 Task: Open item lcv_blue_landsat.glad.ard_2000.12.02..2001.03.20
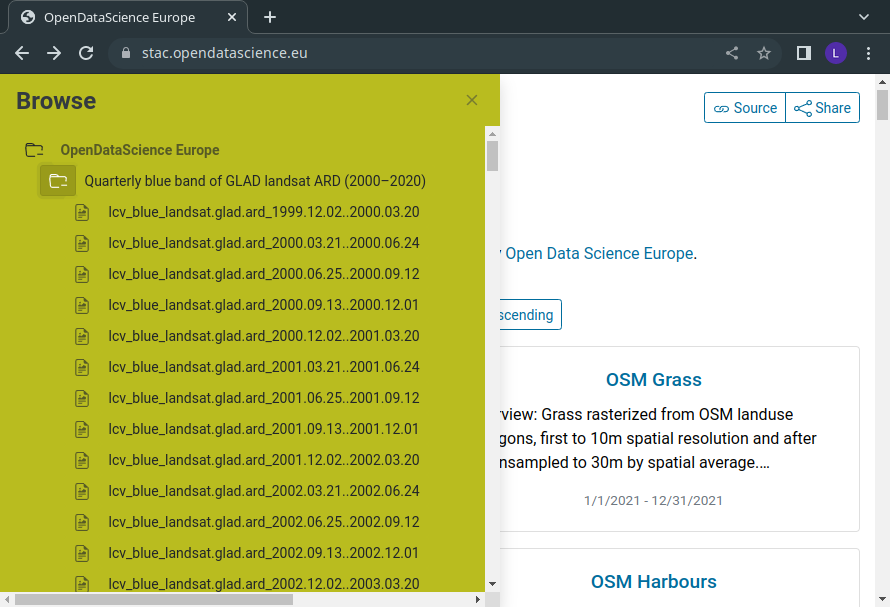264,336
